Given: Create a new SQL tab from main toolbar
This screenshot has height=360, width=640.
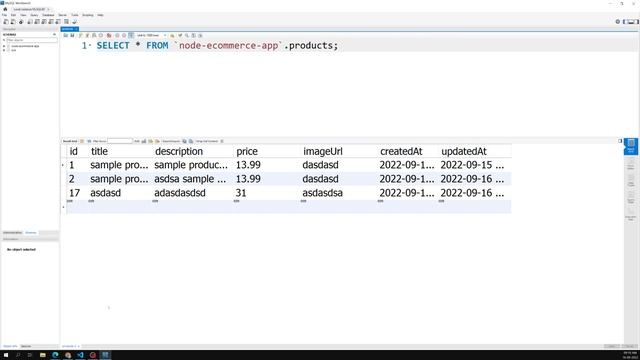Looking at the screenshot, I should coord(6,22).
